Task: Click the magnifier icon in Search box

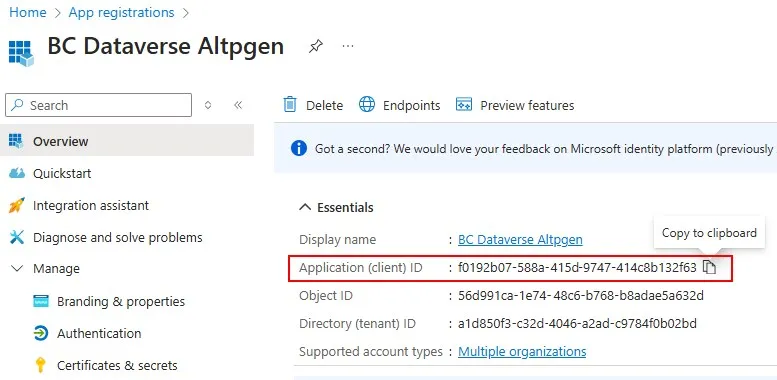Action: click(18, 105)
